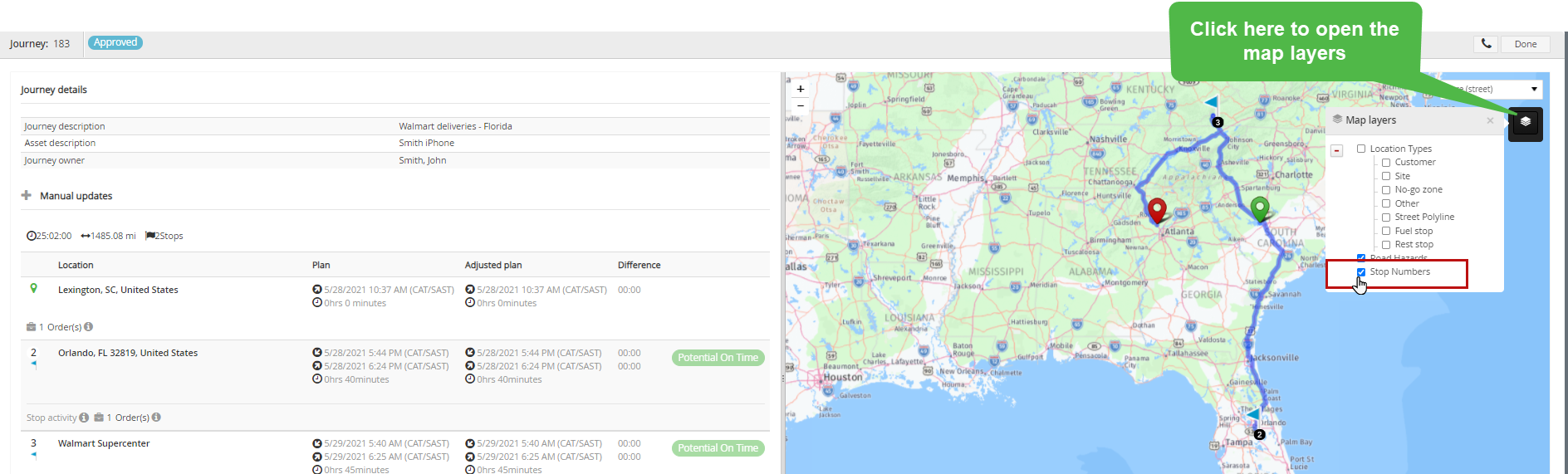Click Potential On Time badge for Orlando
This screenshot has width=1568, height=474.
(x=718, y=358)
